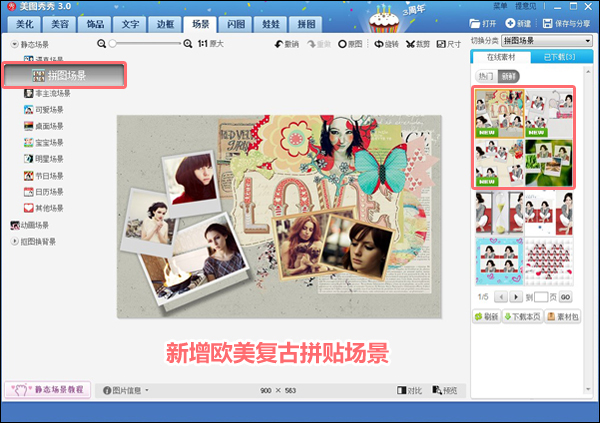Click the page number input field
Viewport: 600px width, 423px height.
(x=541, y=297)
